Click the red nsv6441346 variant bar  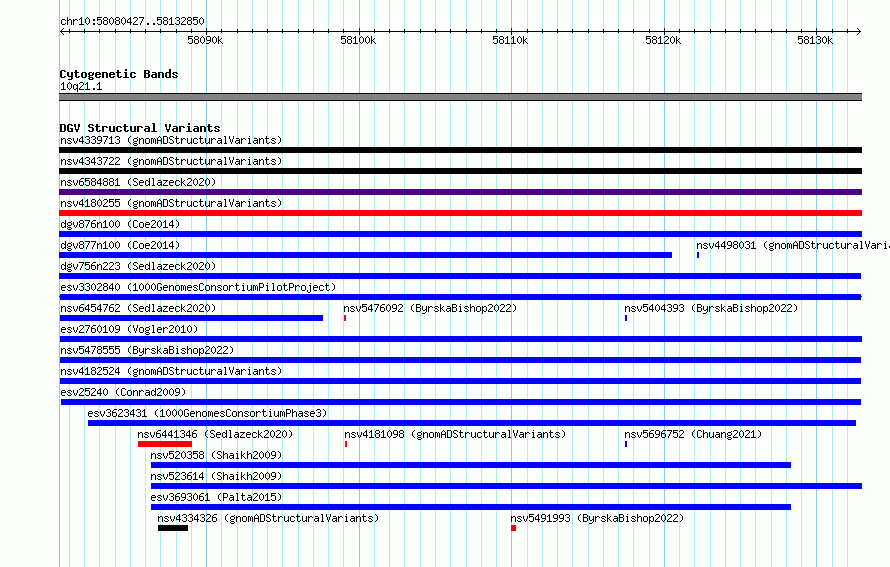tap(165, 444)
